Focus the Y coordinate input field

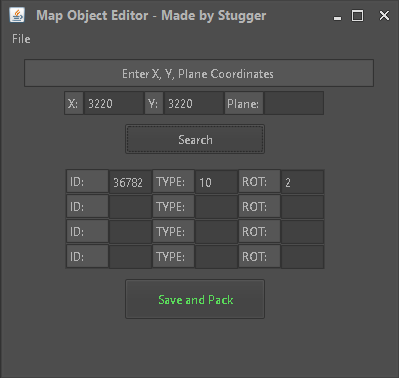pyautogui.click(x=194, y=103)
